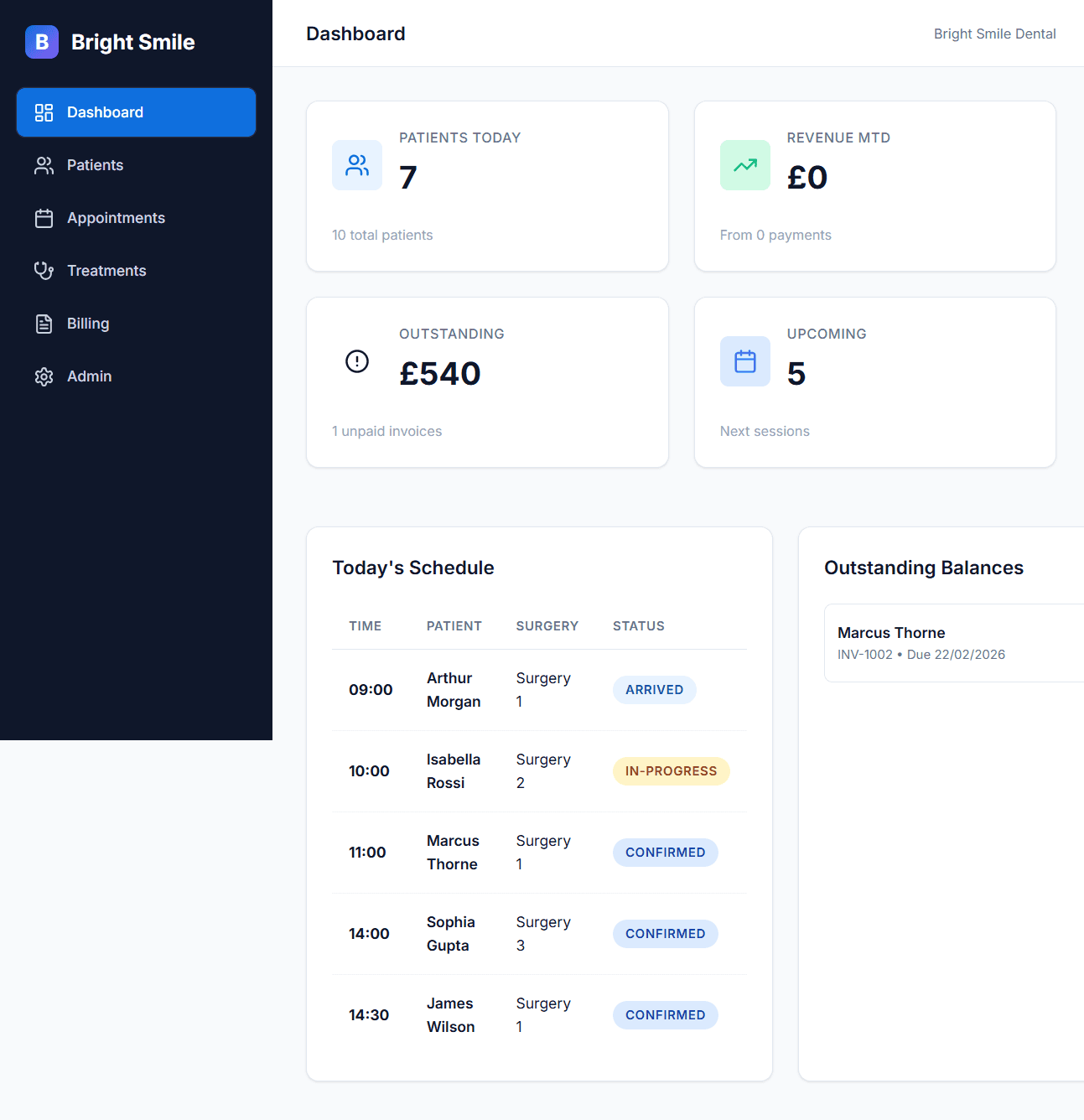1084x1120 pixels.
Task: Click the Patients people icon in sidebar
Action: click(44, 165)
